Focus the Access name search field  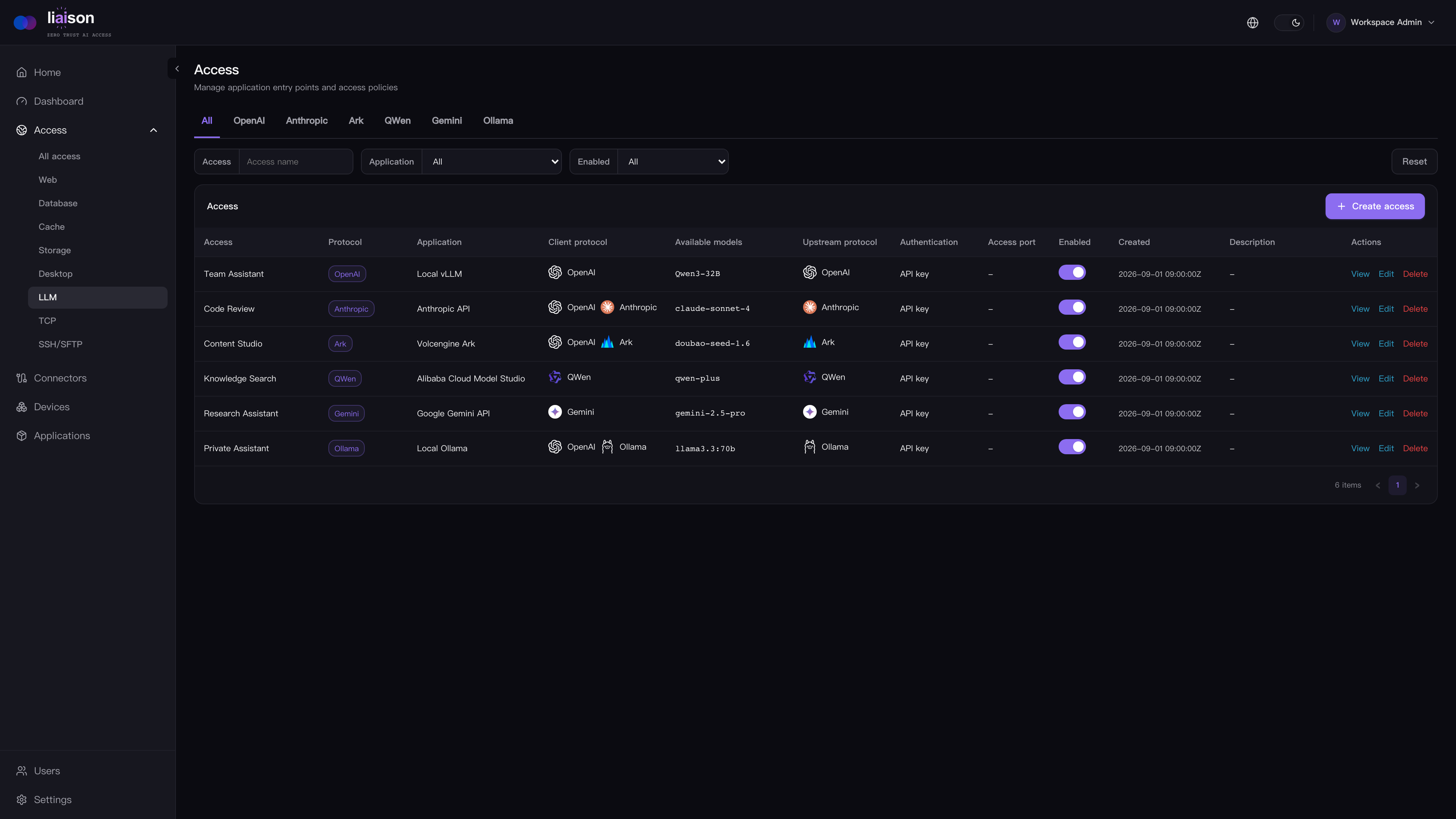(296, 162)
